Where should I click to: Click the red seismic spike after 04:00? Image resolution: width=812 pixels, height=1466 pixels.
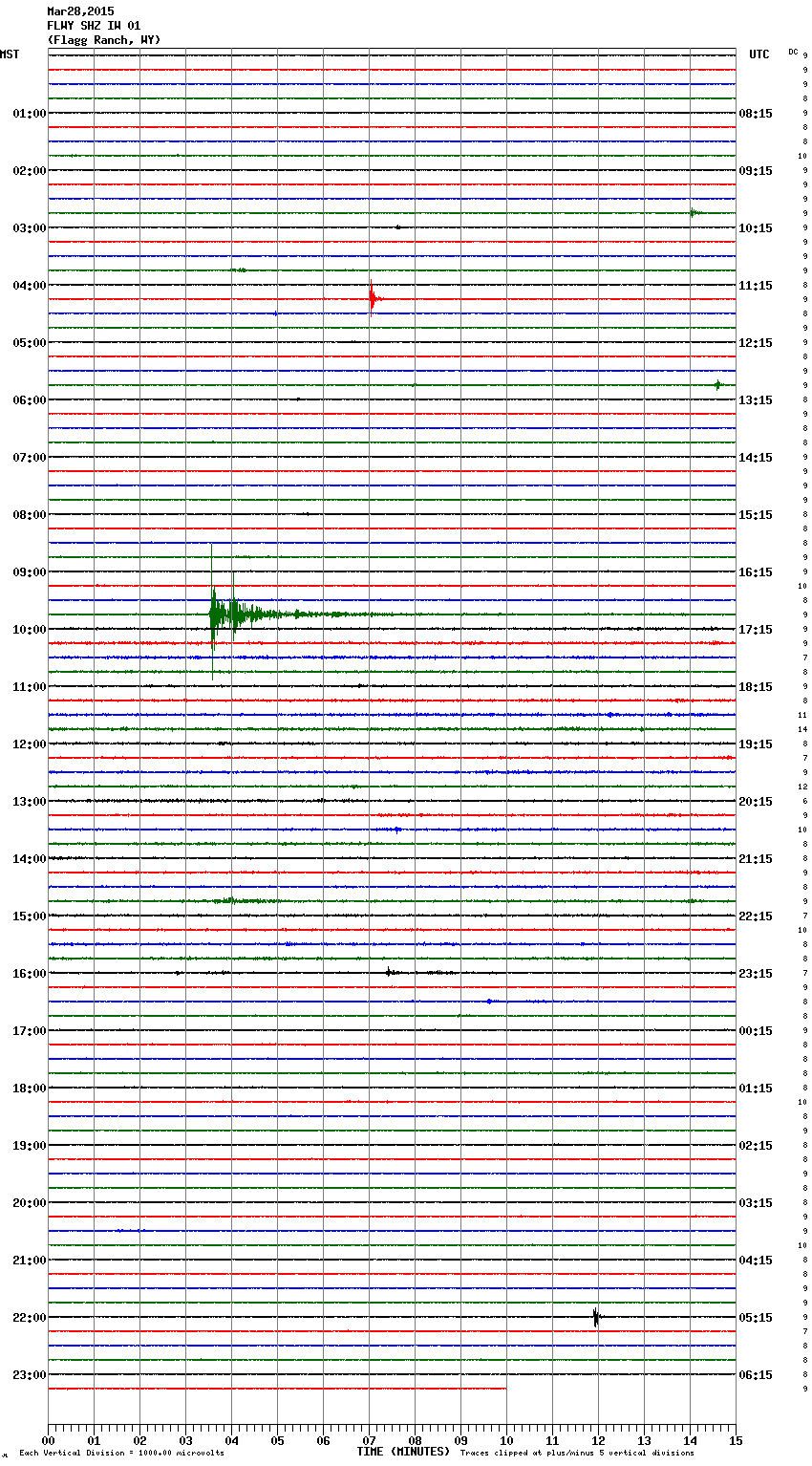click(x=373, y=298)
